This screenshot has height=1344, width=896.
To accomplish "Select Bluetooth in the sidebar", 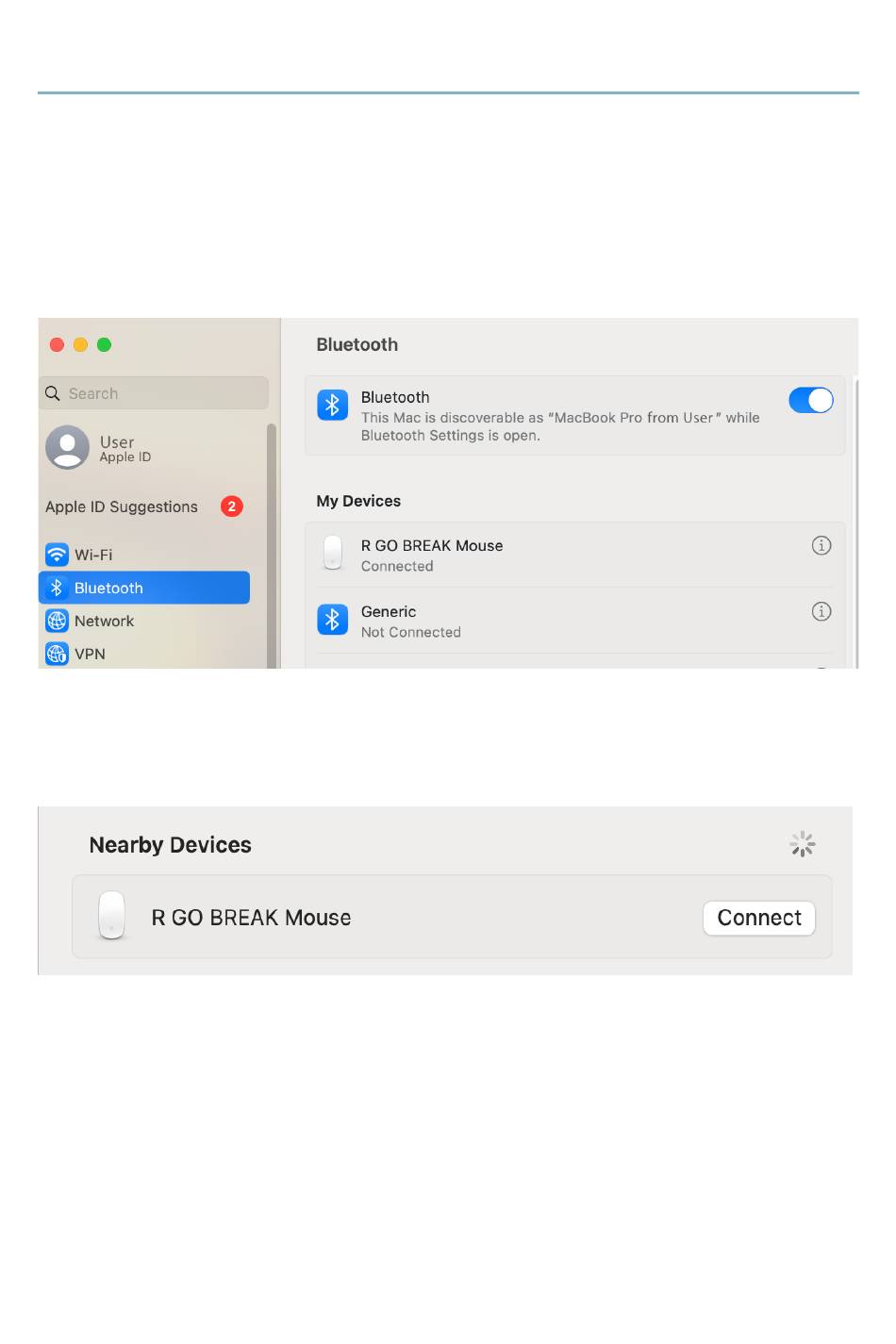I will point(144,588).
